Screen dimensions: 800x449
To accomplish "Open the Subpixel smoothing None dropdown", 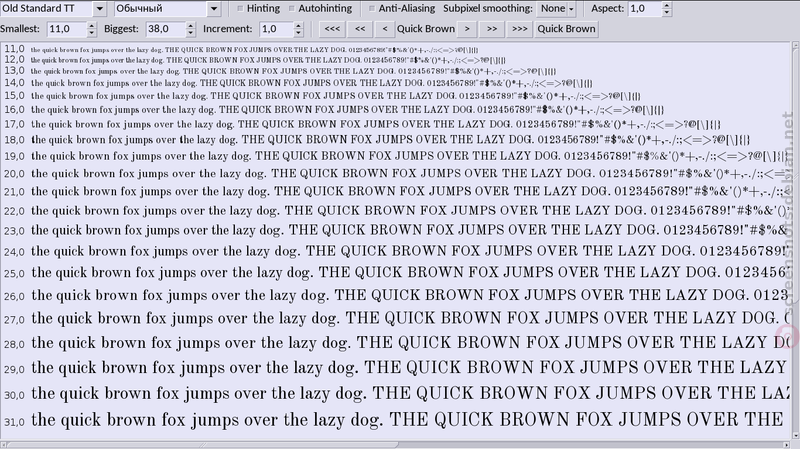I will (557, 9).
